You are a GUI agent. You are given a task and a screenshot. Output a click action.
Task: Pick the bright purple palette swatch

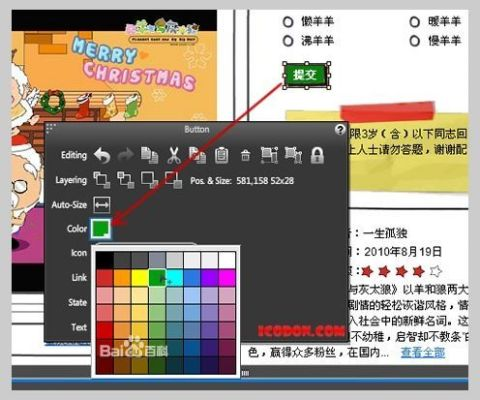coord(209,278)
